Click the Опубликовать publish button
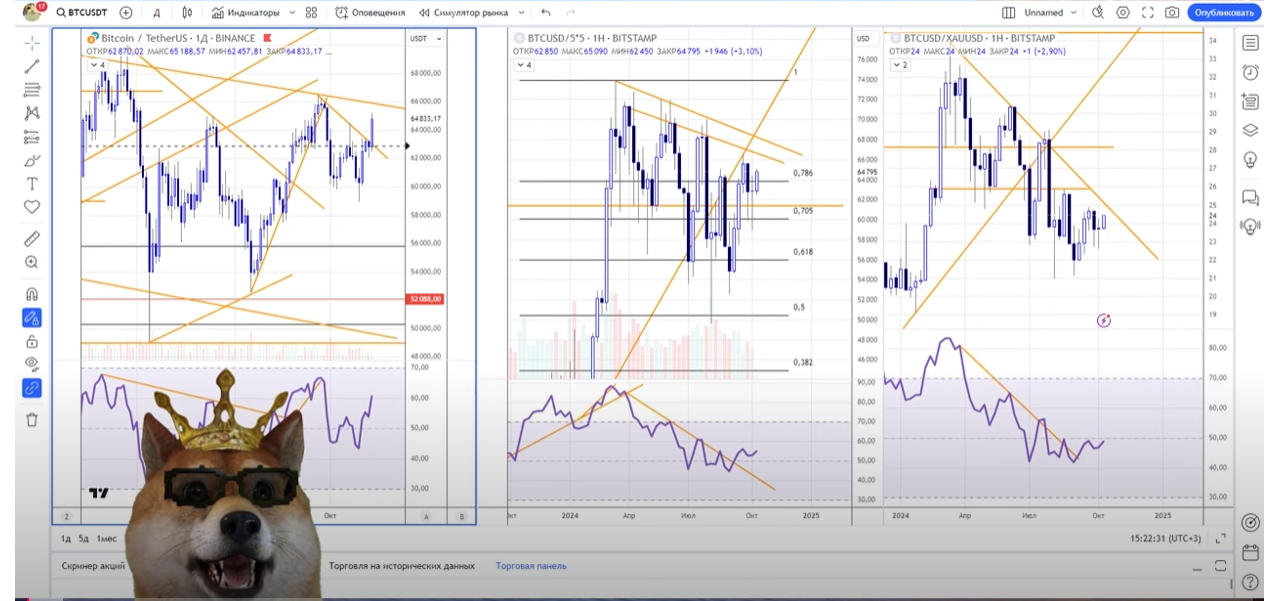Viewport: 1277px width, 601px height. [x=1224, y=13]
